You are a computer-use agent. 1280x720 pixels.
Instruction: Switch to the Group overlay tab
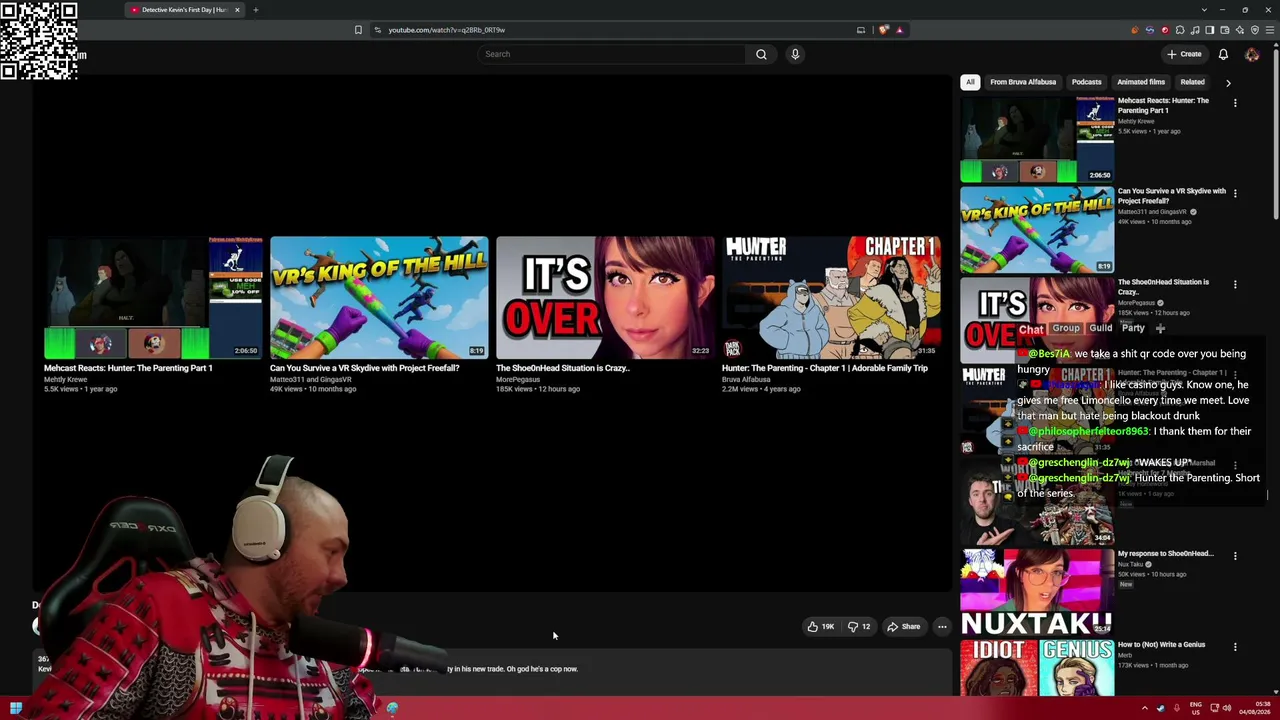click(1066, 328)
